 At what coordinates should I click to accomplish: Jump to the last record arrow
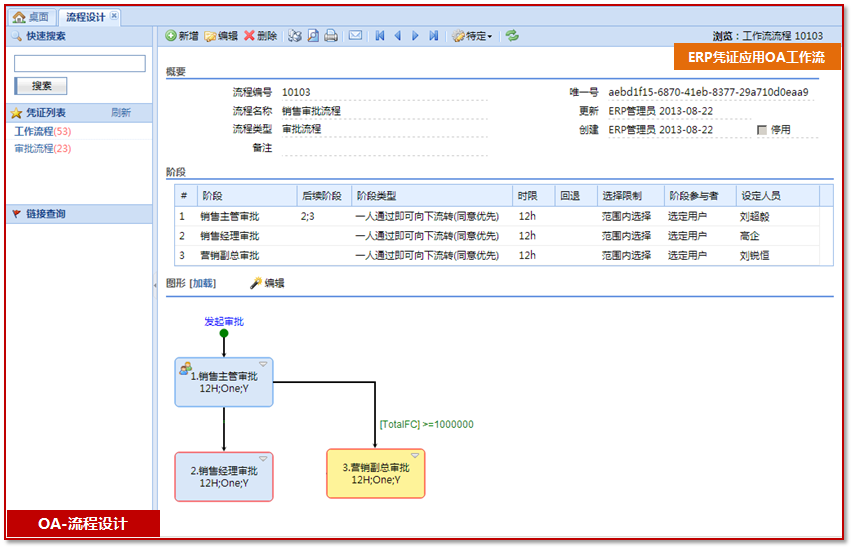[x=434, y=36]
